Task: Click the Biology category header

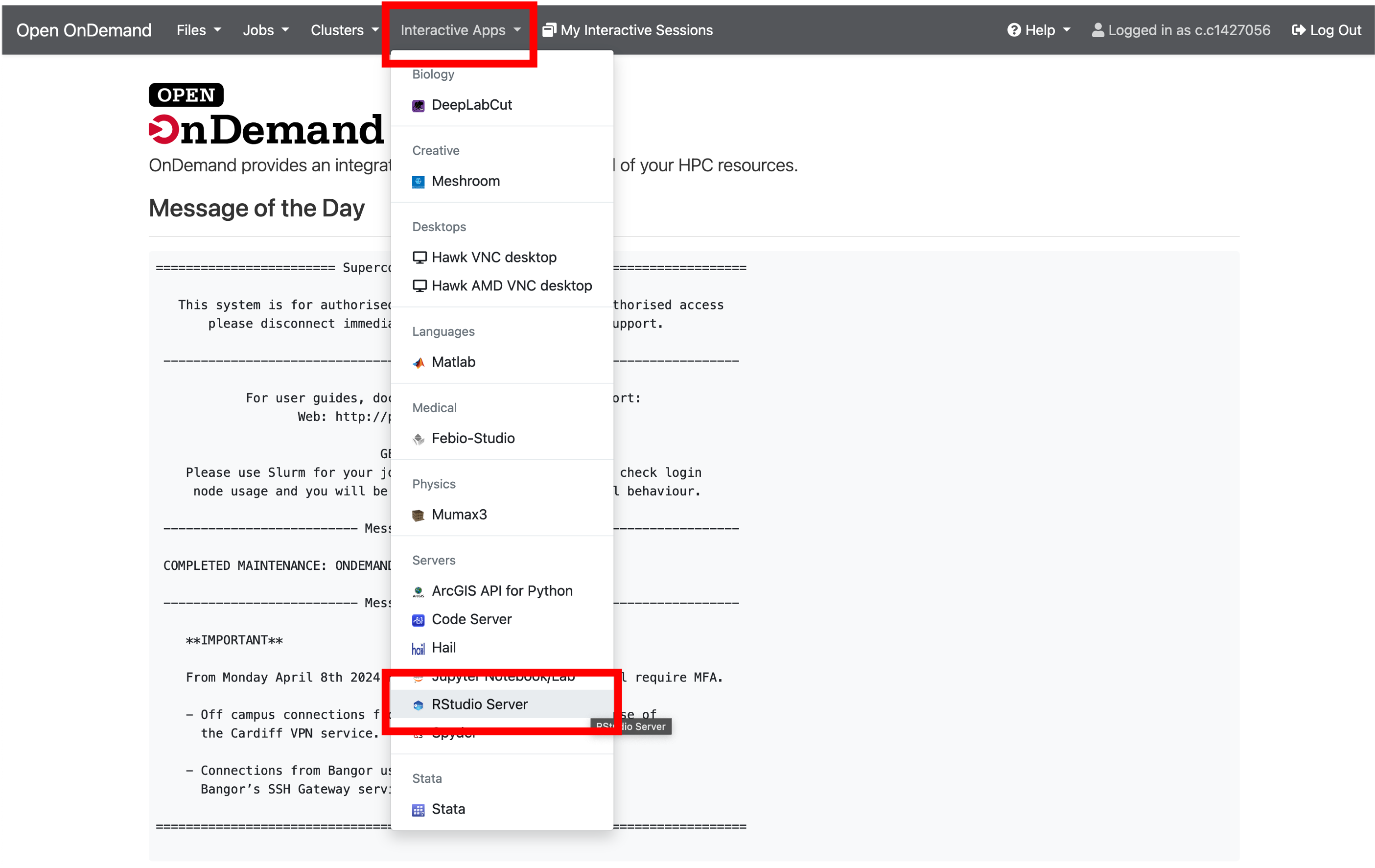Action: (x=433, y=74)
